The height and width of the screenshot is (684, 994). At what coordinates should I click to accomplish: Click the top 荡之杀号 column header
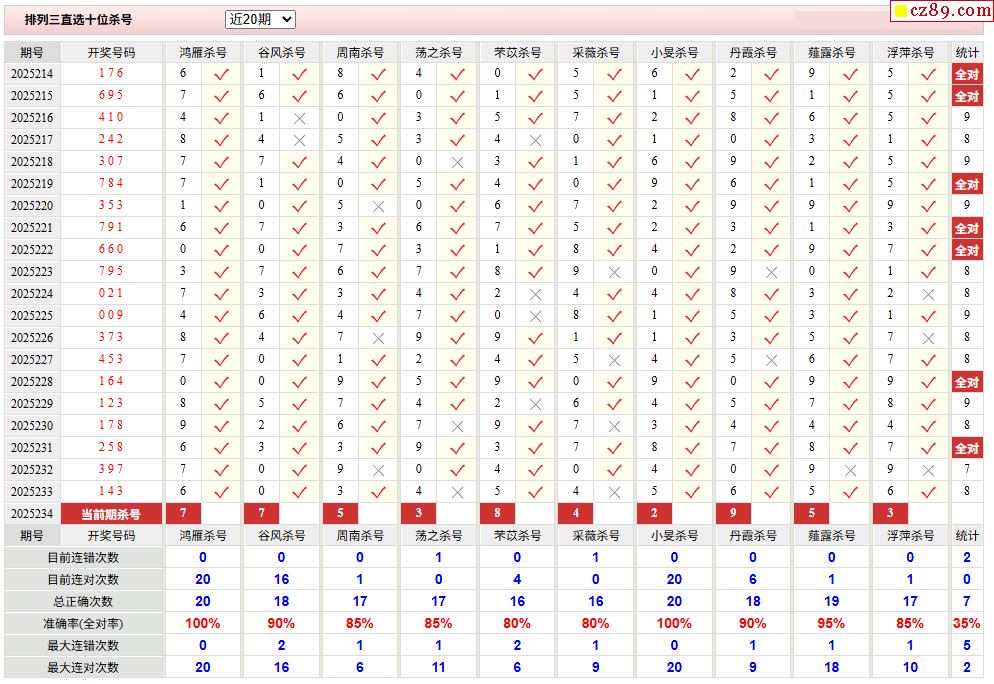tap(439, 53)
